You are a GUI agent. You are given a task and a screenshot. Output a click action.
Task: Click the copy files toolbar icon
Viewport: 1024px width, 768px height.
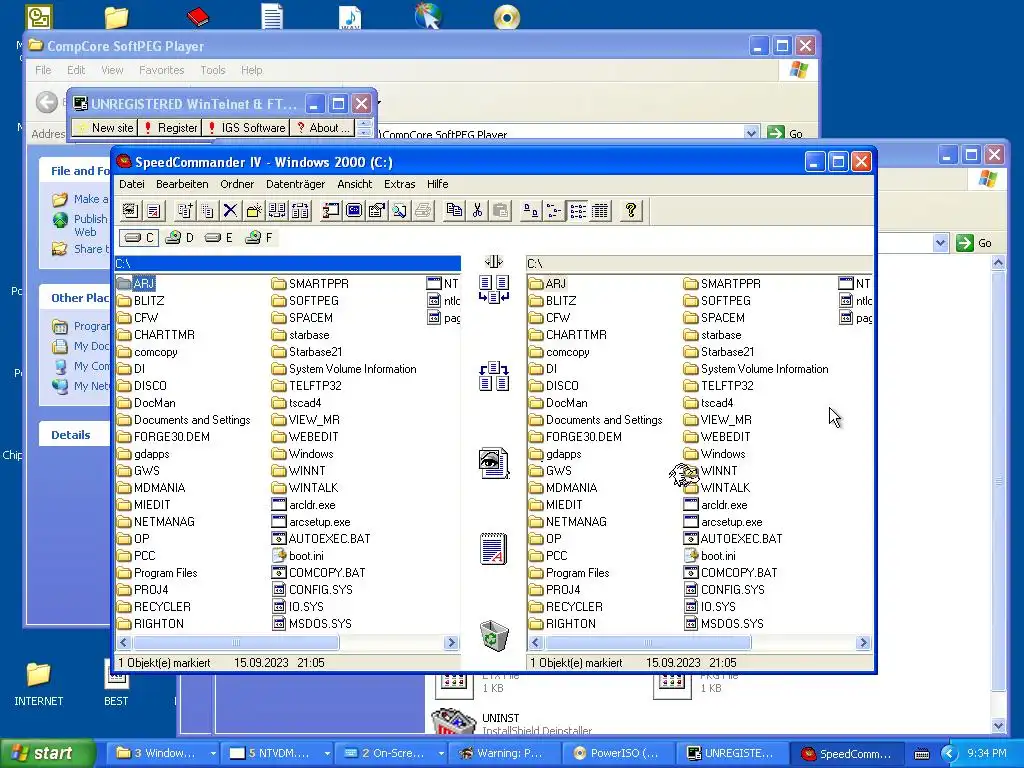tap(185, 211)
